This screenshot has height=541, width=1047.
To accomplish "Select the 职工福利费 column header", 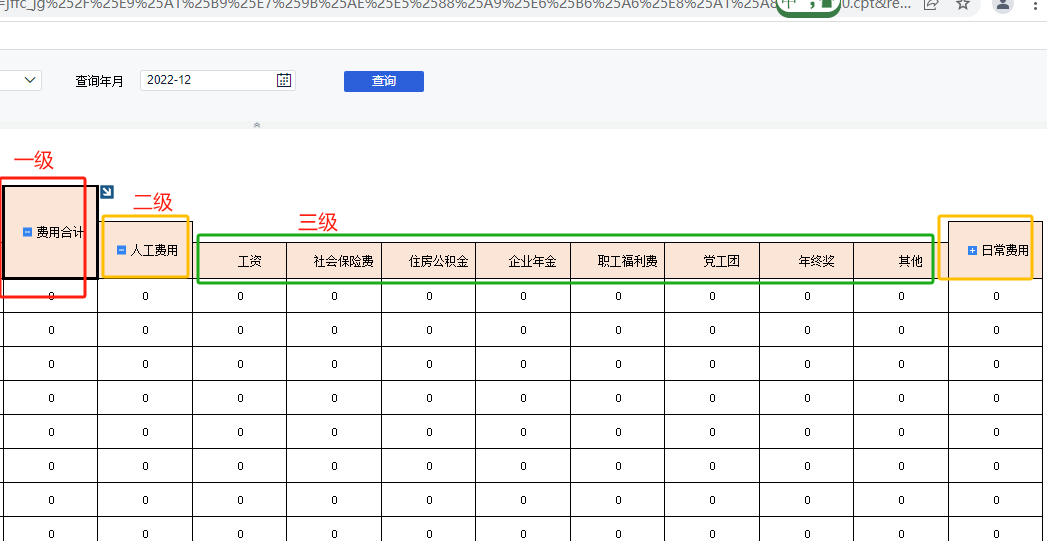I will [627, 262].
